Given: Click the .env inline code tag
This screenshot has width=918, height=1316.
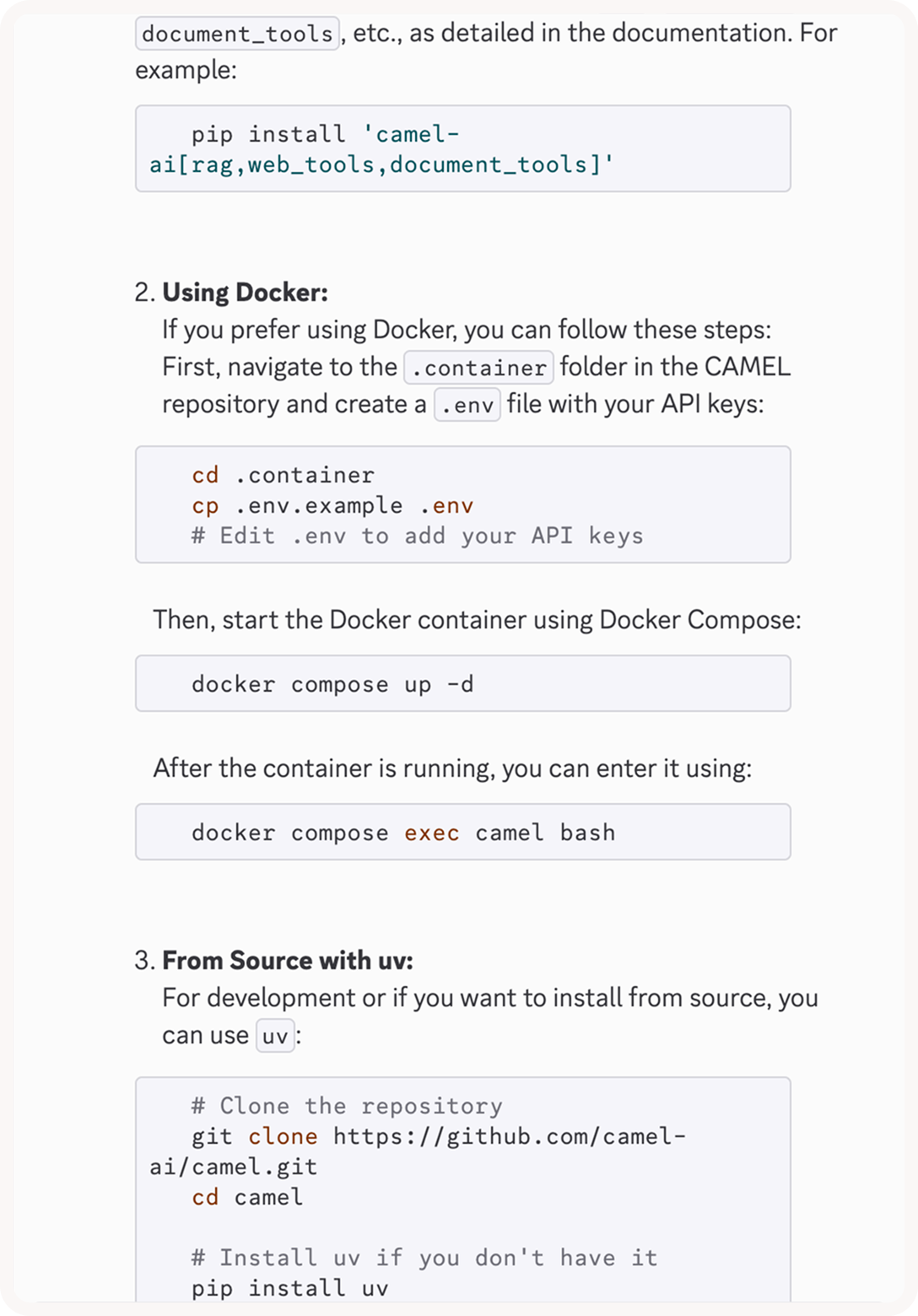Looking at the screenshot, I should [x=467, y=405].
